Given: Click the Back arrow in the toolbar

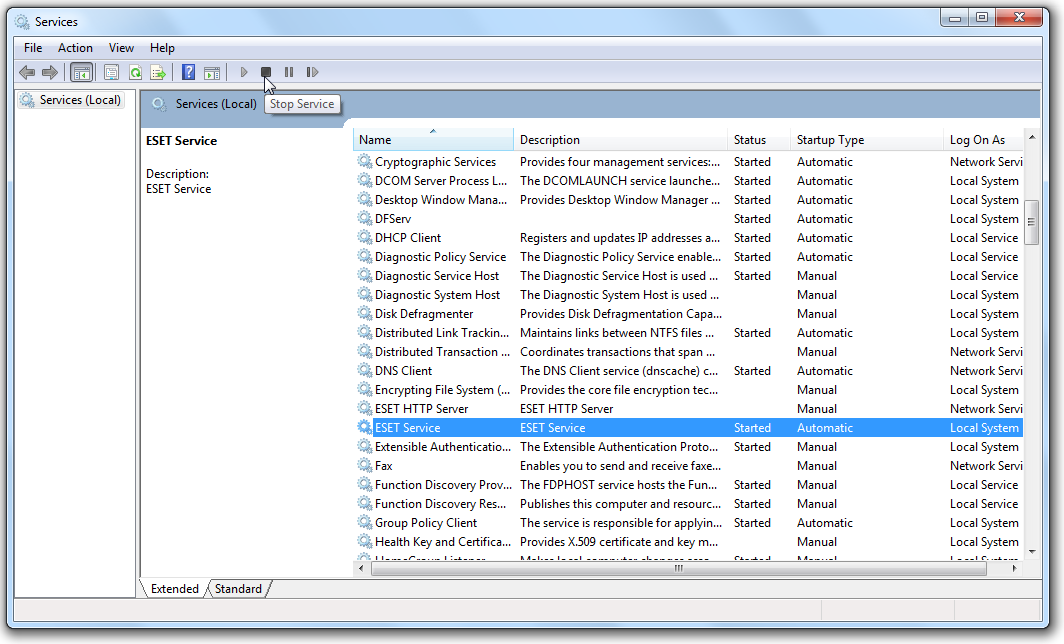Looking at the screenshot, I should click(x=27, y=72).
